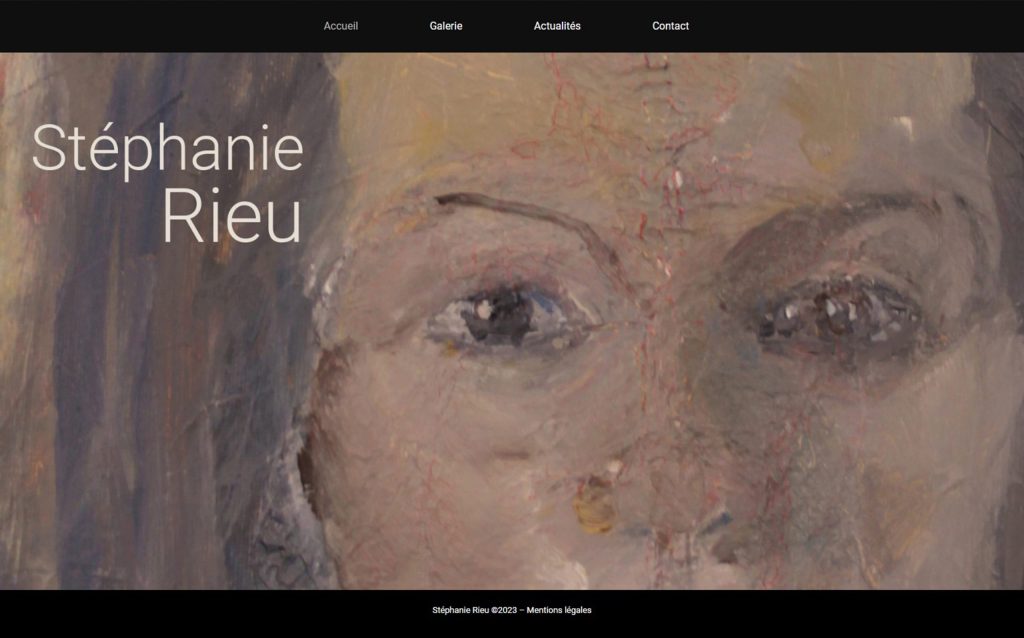1024x638 pixels.
Task: Click the word Rieu in the hero title
Action: point(232,215)
